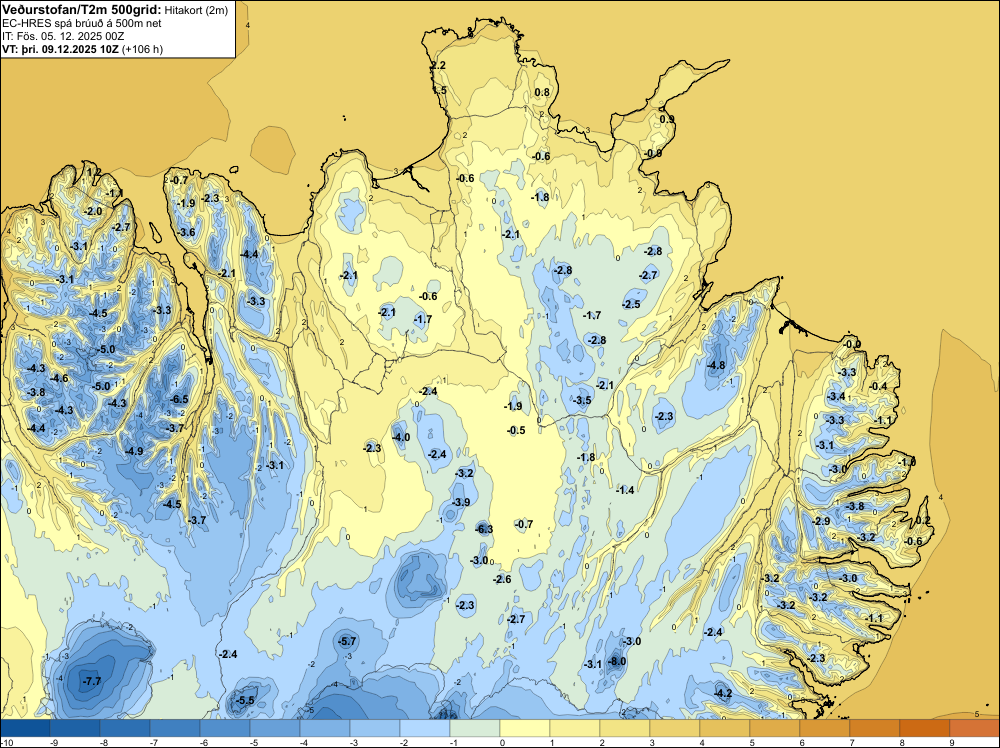Click the title "Veðurstofan/T2m 500grid:"
The image size is (1000, 748).
tap(82, 10)
